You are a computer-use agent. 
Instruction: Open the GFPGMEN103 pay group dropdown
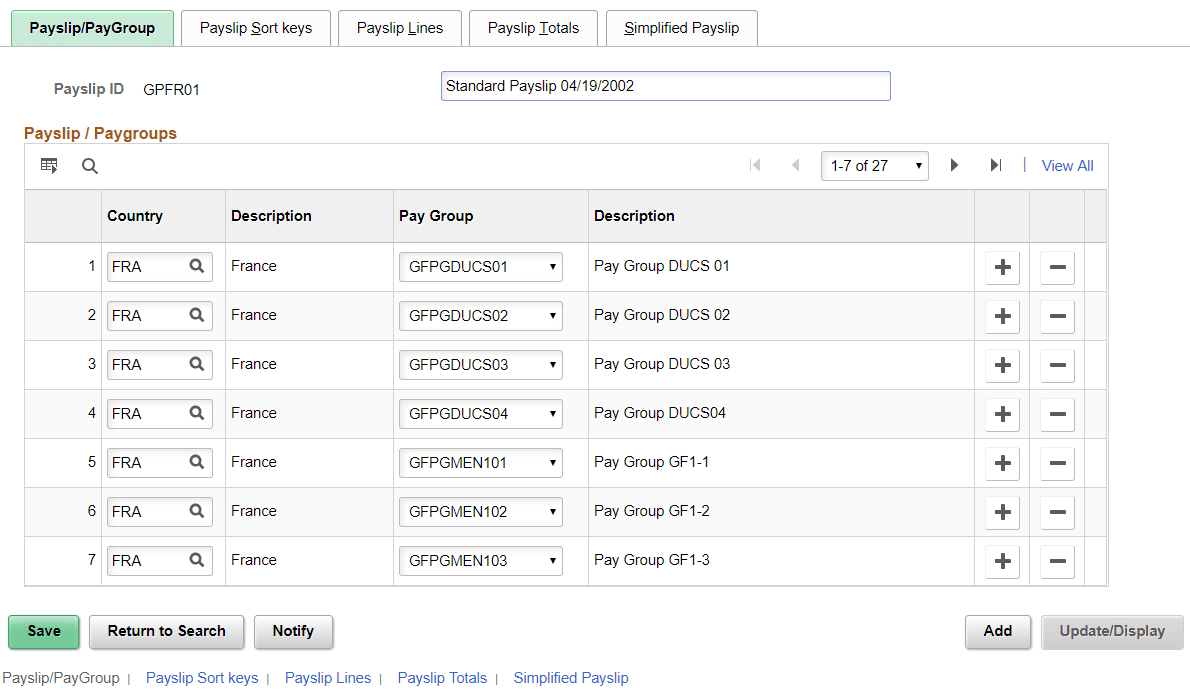[x=480, y=560]
